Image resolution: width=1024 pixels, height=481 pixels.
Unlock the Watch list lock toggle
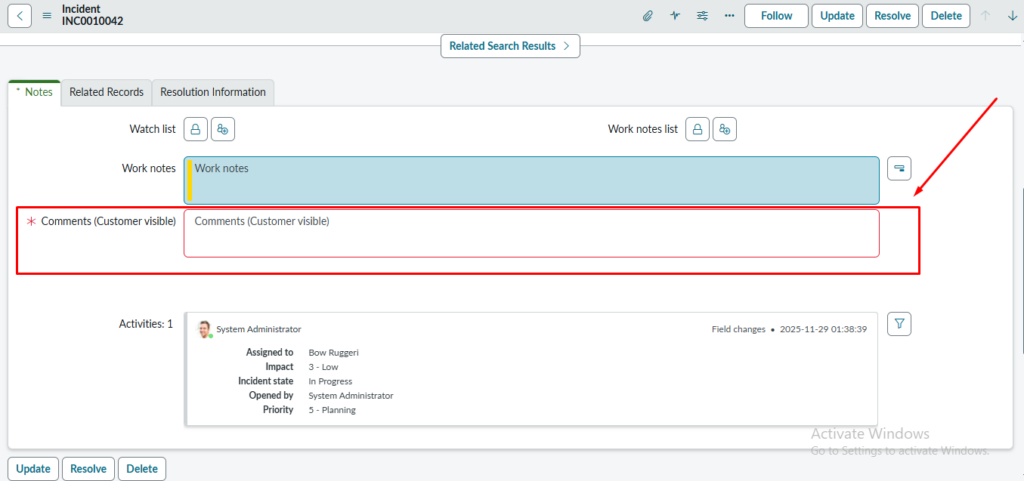(196, 129)
